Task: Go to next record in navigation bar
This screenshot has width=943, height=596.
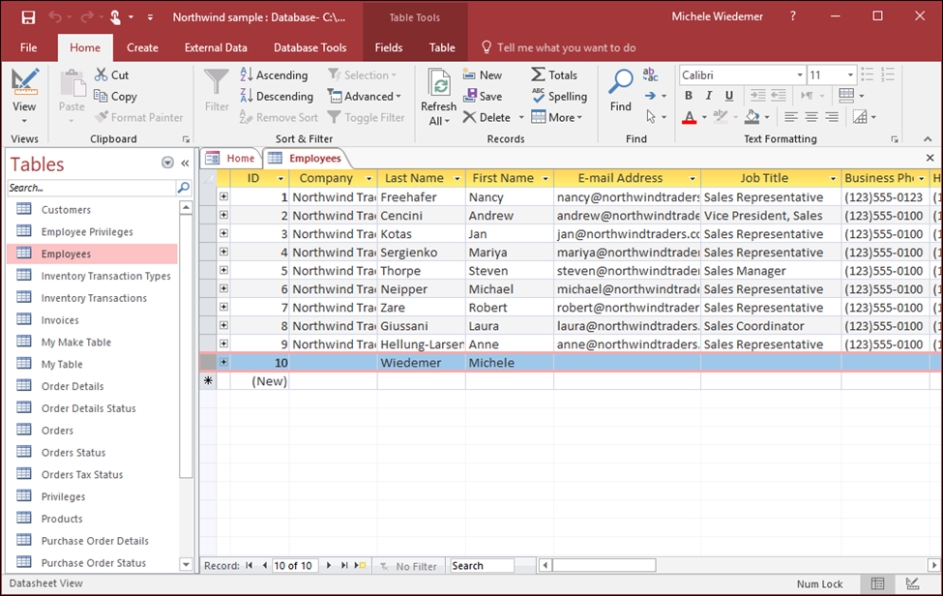Action: click(328, 565)
